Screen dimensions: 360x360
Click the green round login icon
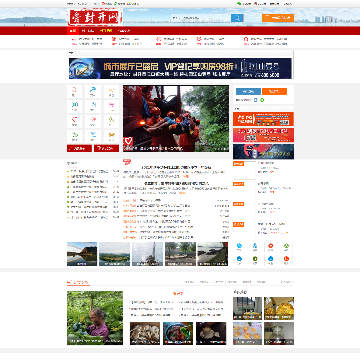point(262,100)
